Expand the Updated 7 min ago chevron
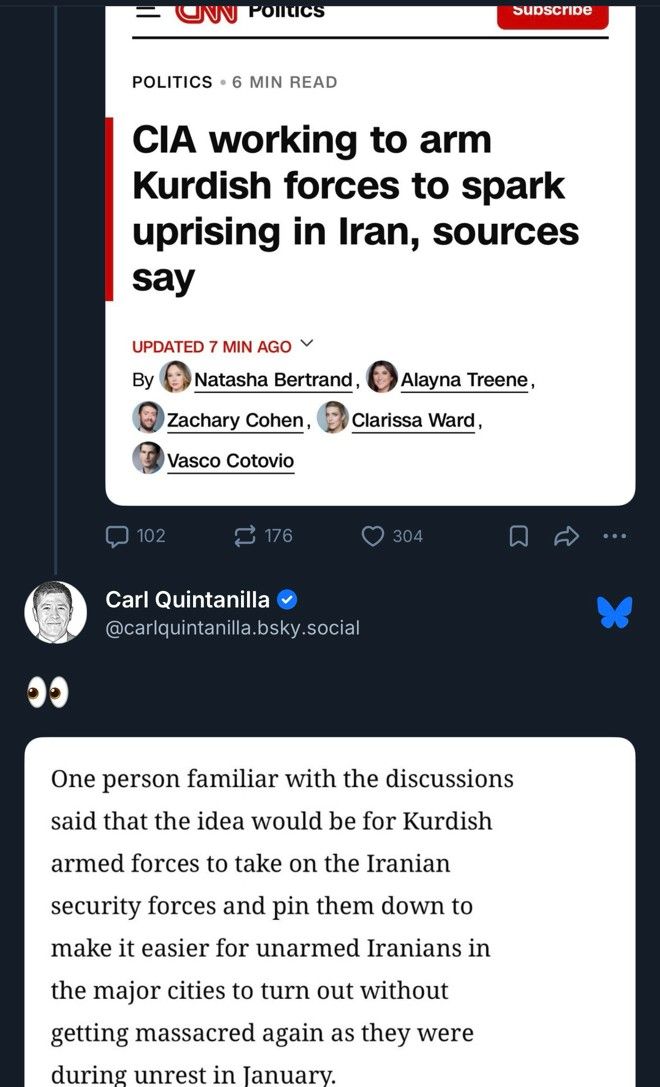This screenshot has height=1087, width=660. coord(307,344)
